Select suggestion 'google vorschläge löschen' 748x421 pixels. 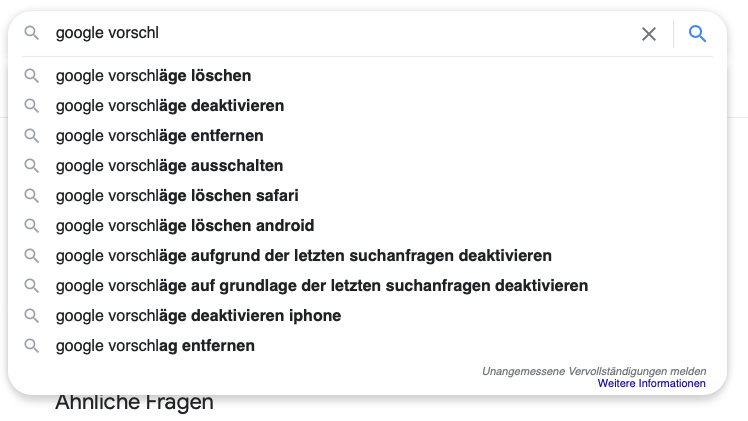pyautogui.click(x=367, y=76)
